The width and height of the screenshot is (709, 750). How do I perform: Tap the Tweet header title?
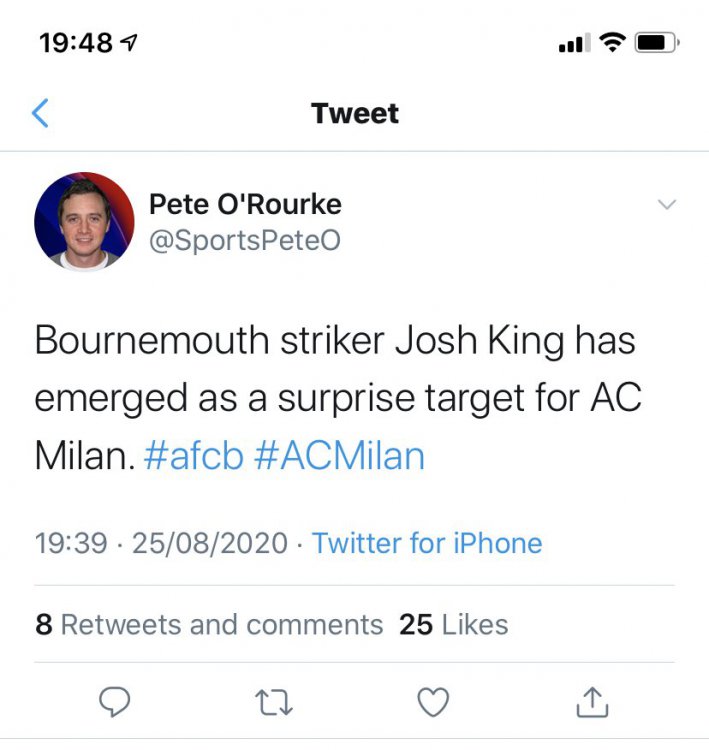coord(355,113)
